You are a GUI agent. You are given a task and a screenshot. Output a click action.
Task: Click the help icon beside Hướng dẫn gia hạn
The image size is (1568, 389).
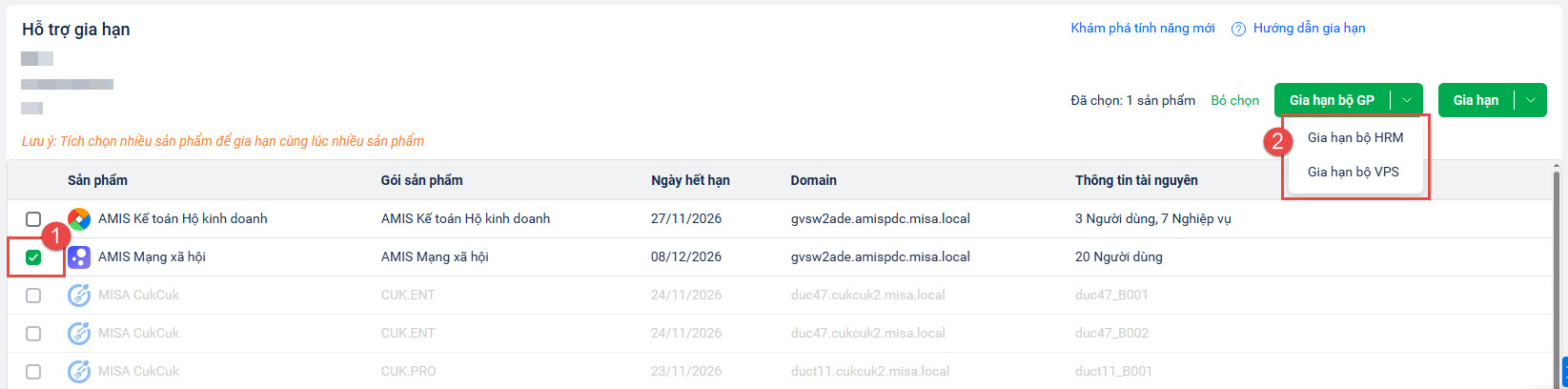point(1238,29)
